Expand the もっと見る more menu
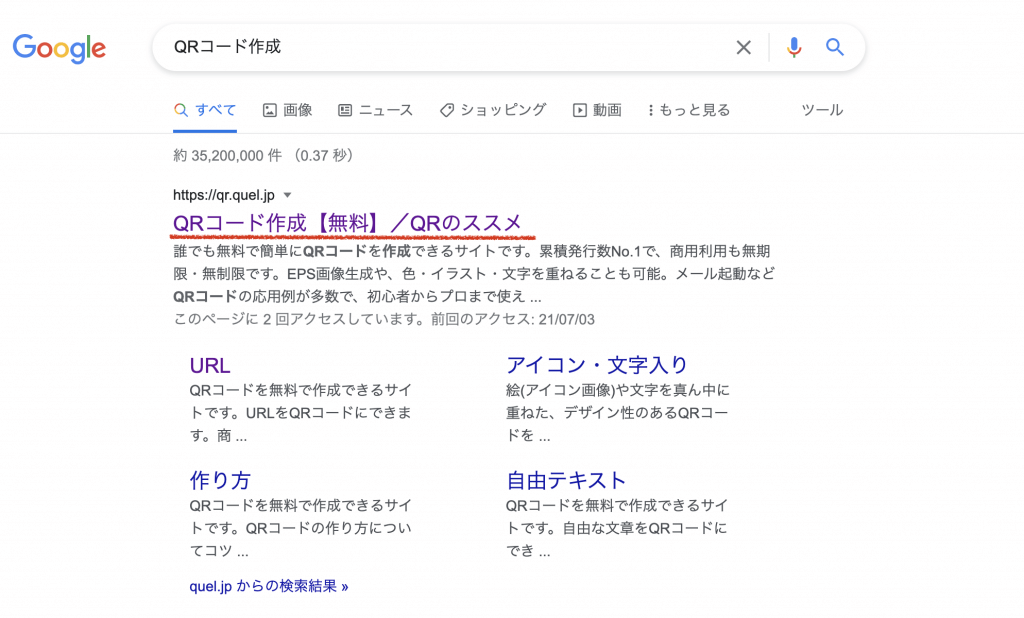Screen dimensions: 1024x618 coord(689,110)
